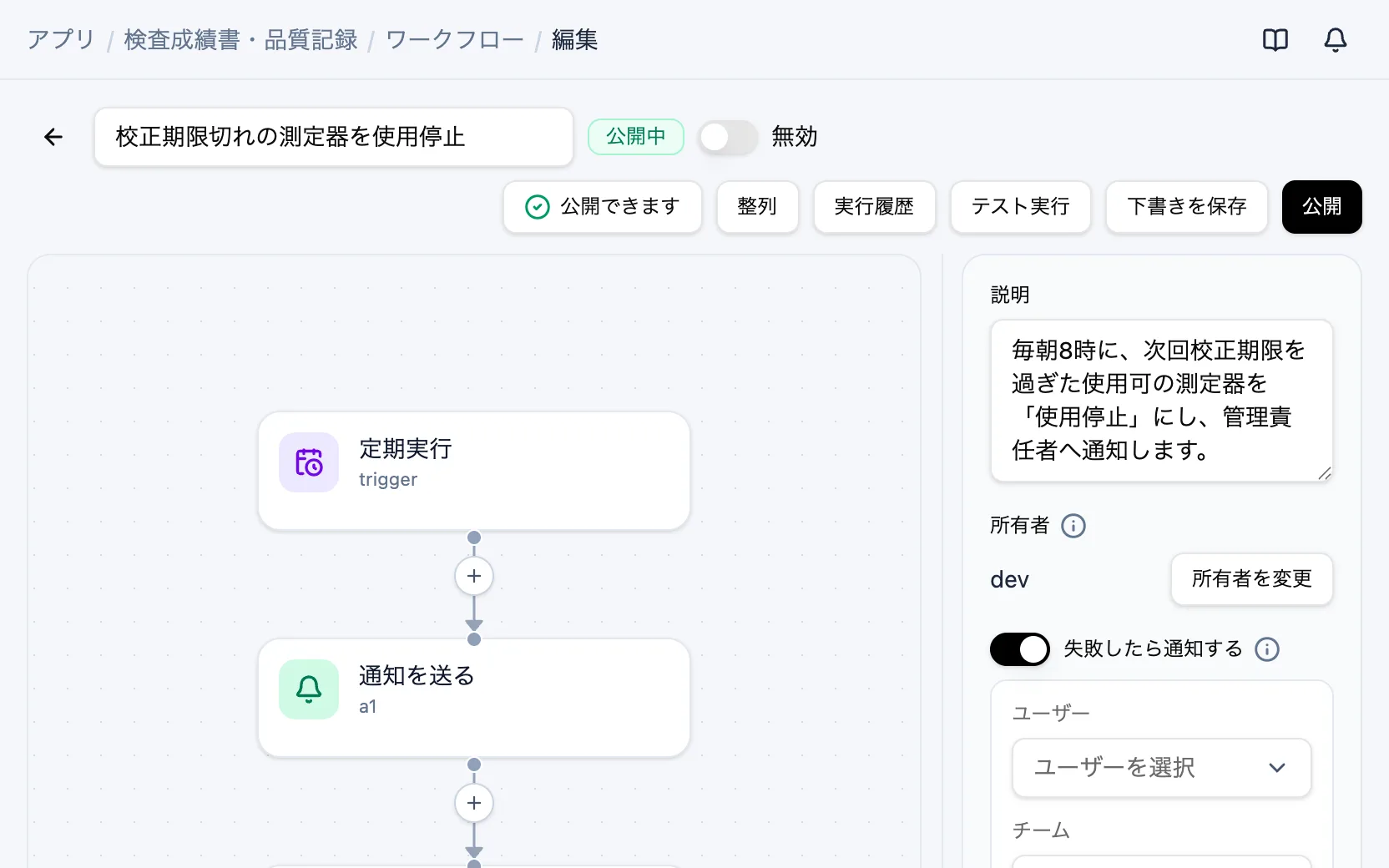1389x868 pixels.
Task: Select the 通知を送る a1 node
Action: click(474, 698)
